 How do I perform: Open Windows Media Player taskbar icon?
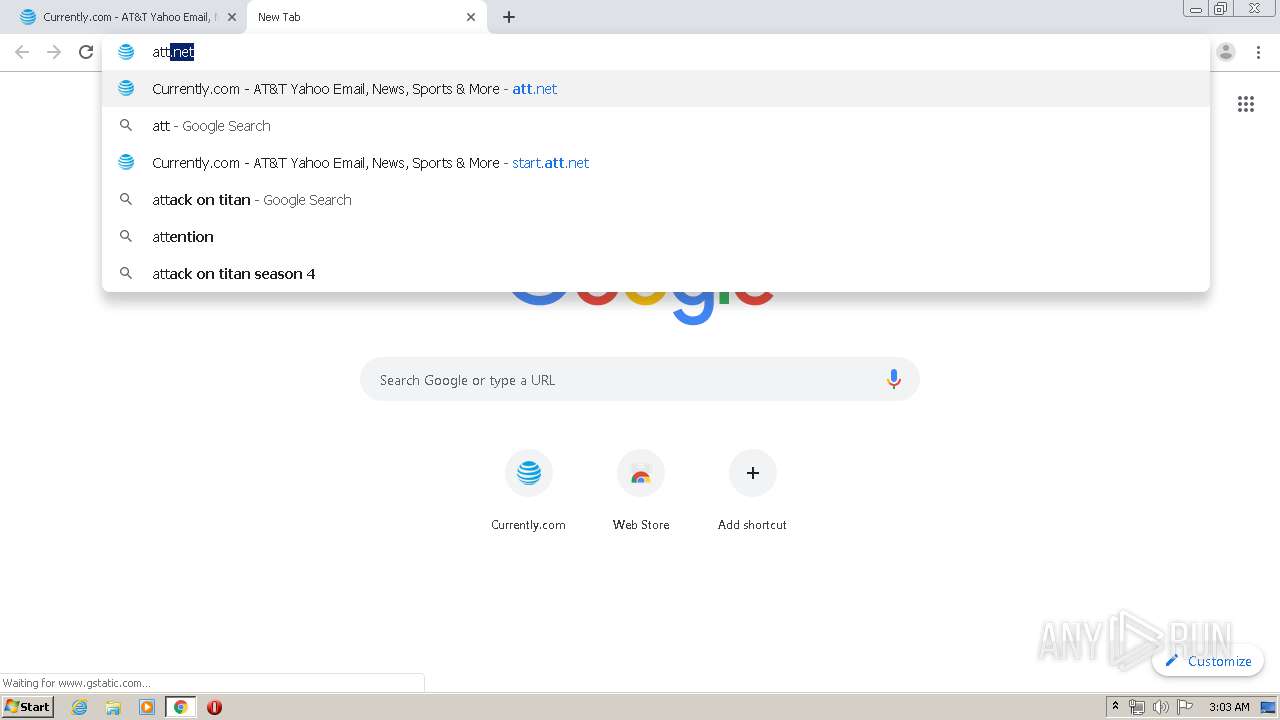(x=147, y=707)
